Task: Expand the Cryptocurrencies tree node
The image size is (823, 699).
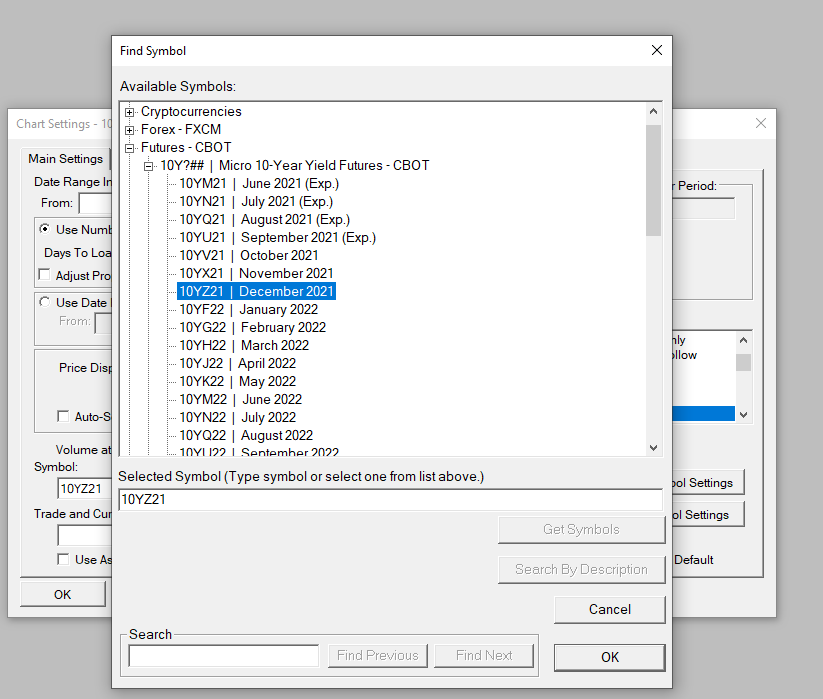Action: (x=129, y=112)
